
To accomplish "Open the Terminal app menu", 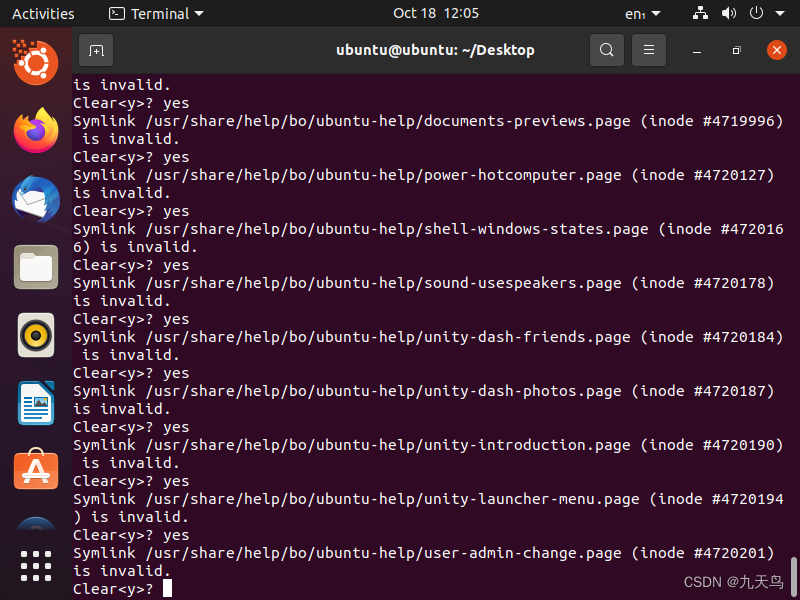I will click(156, 14).
